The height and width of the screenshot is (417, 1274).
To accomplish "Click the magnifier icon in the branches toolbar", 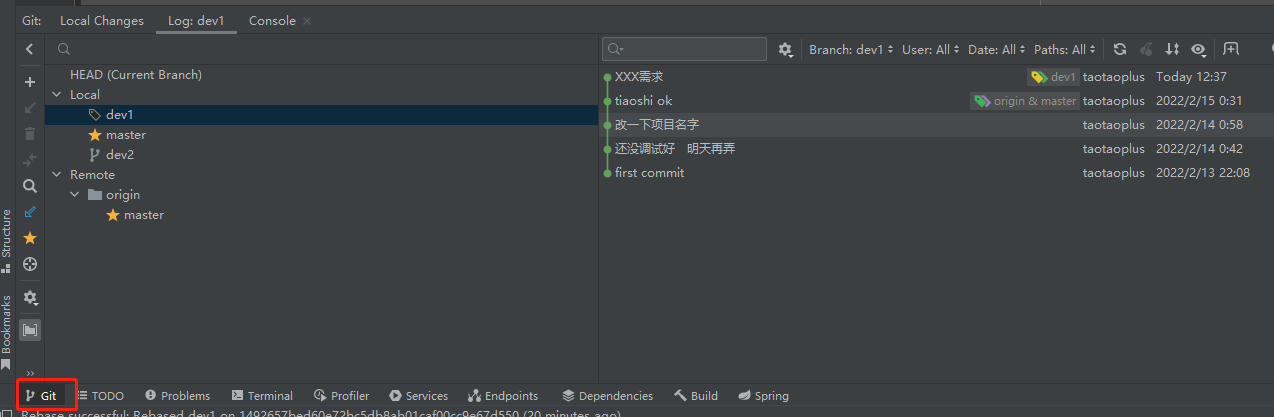I will (x=30, y=186).
